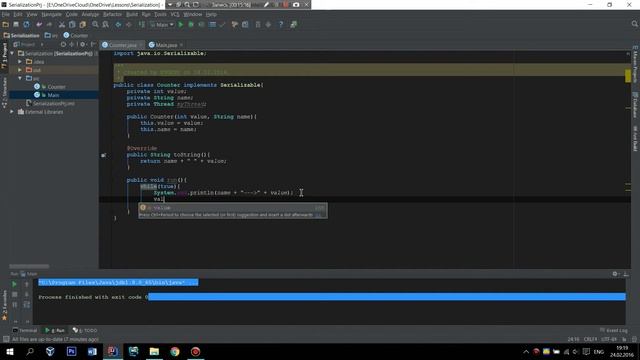Click the tool window toggle in status bar corner
Screen dimensions: 640x360
point(6,339)
